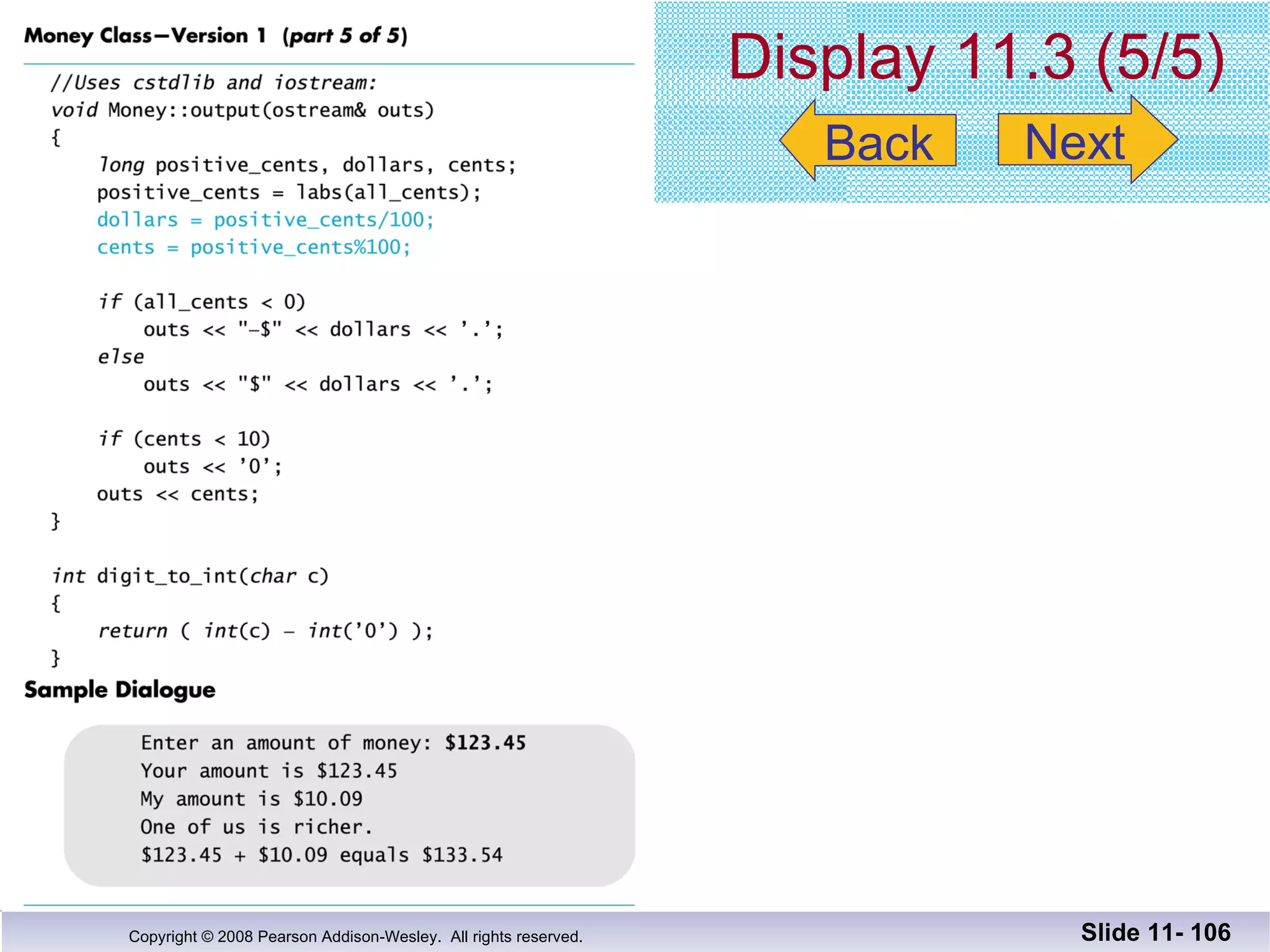Click the Pearson Addison-Wesley copyright text
1270x952 pixels.
[x=355, y=937]
